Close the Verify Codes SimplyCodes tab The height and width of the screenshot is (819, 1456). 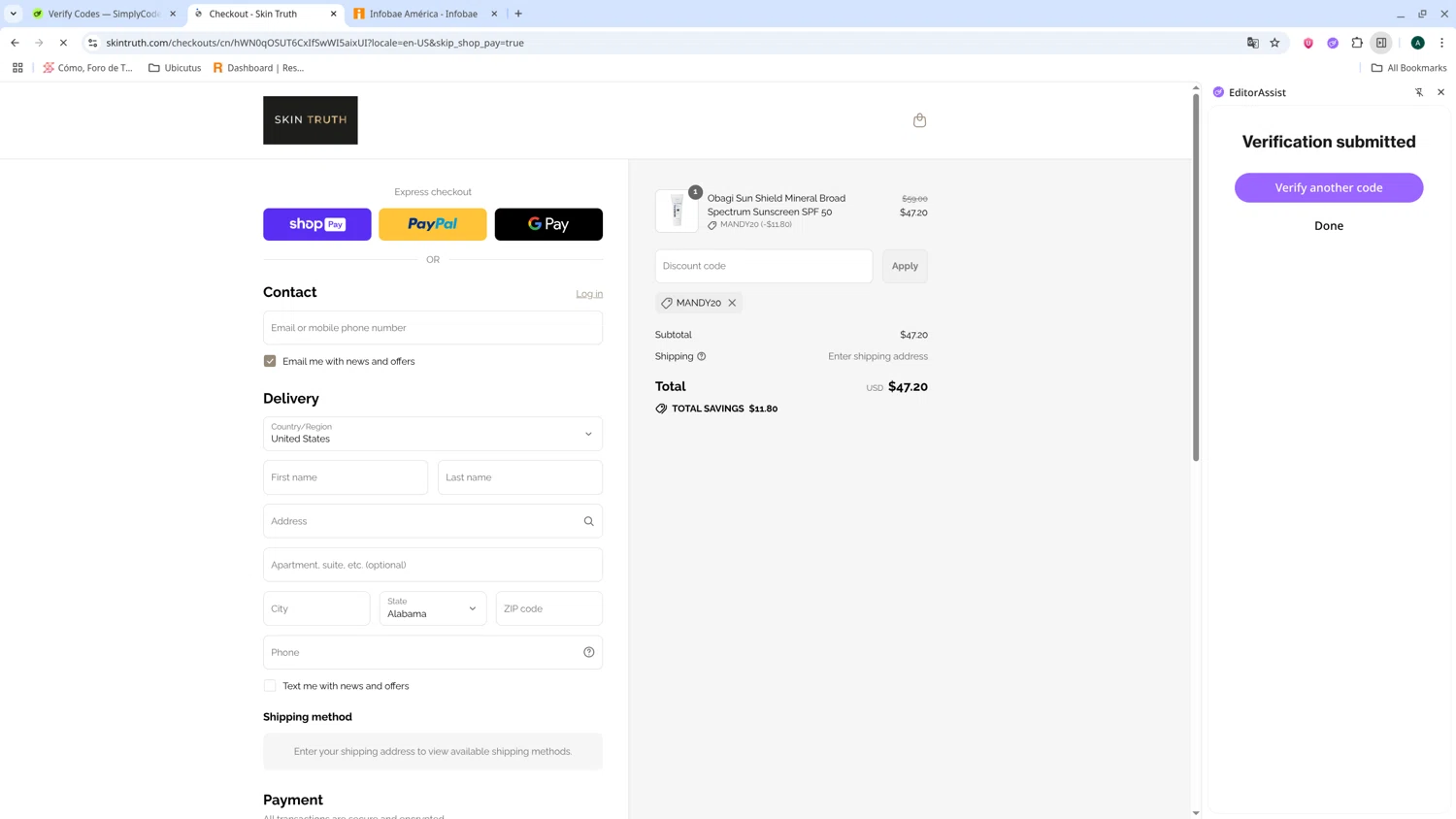(x=173, y=14)
